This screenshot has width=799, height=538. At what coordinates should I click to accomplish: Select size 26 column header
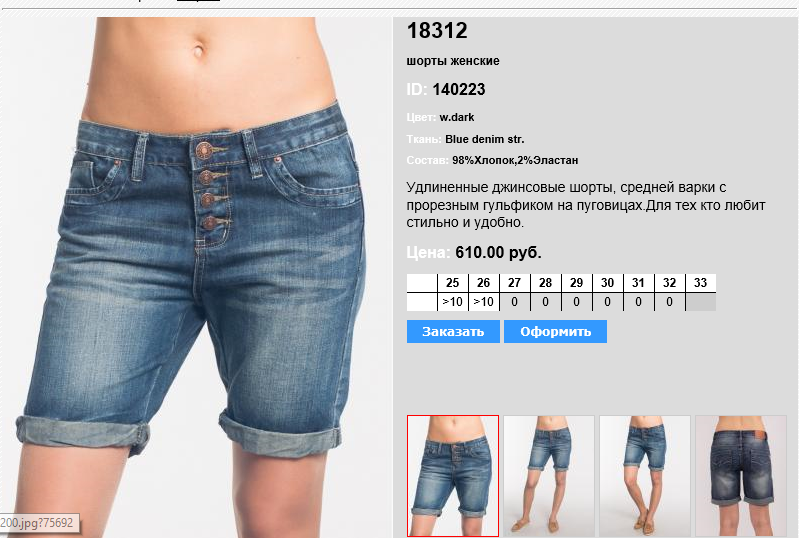(484, 283)
